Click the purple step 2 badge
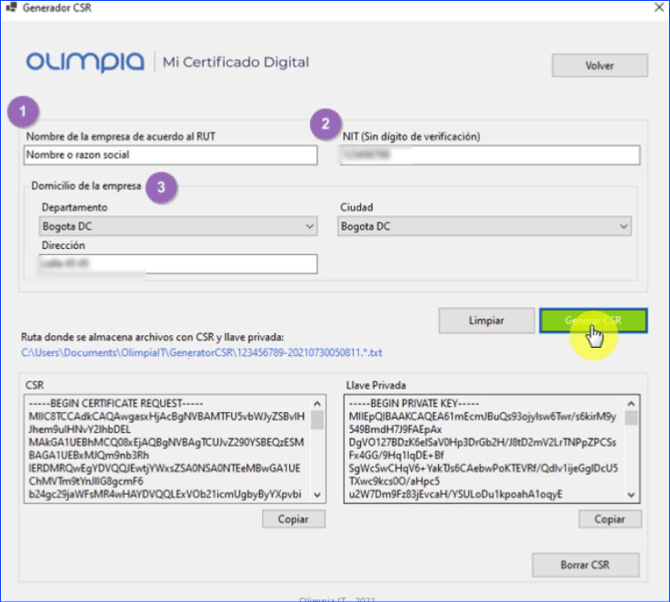670x602 pixels. point(323,124)
